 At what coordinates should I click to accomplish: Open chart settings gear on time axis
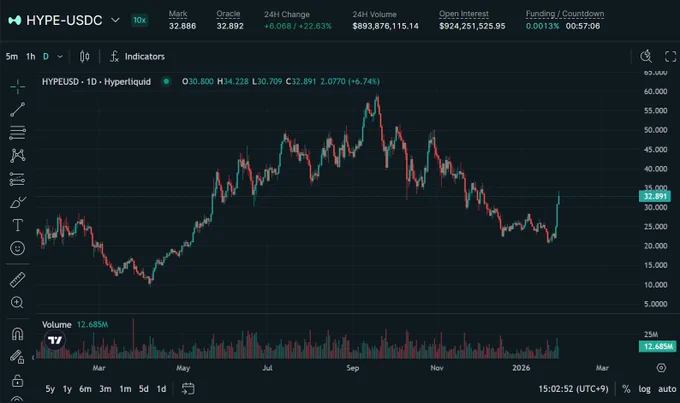(661, 368)
